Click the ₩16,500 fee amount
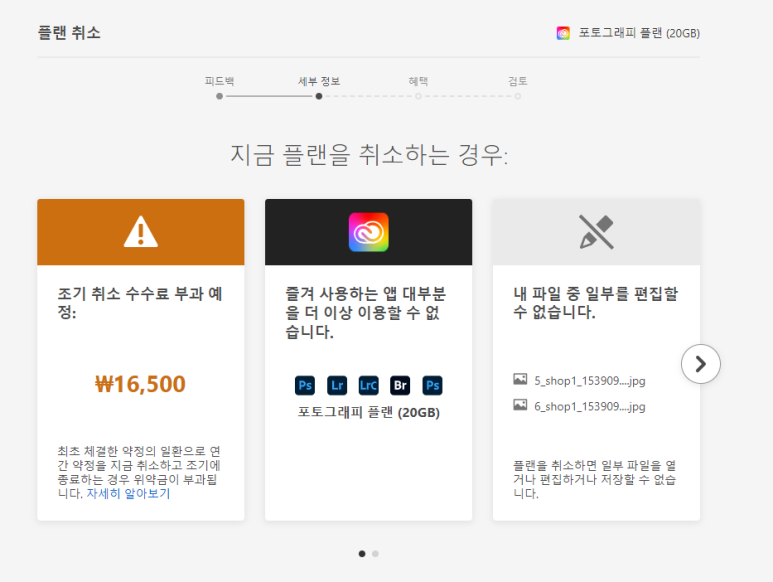The width and height of the screenshot is (773, 582). [141, 384]
